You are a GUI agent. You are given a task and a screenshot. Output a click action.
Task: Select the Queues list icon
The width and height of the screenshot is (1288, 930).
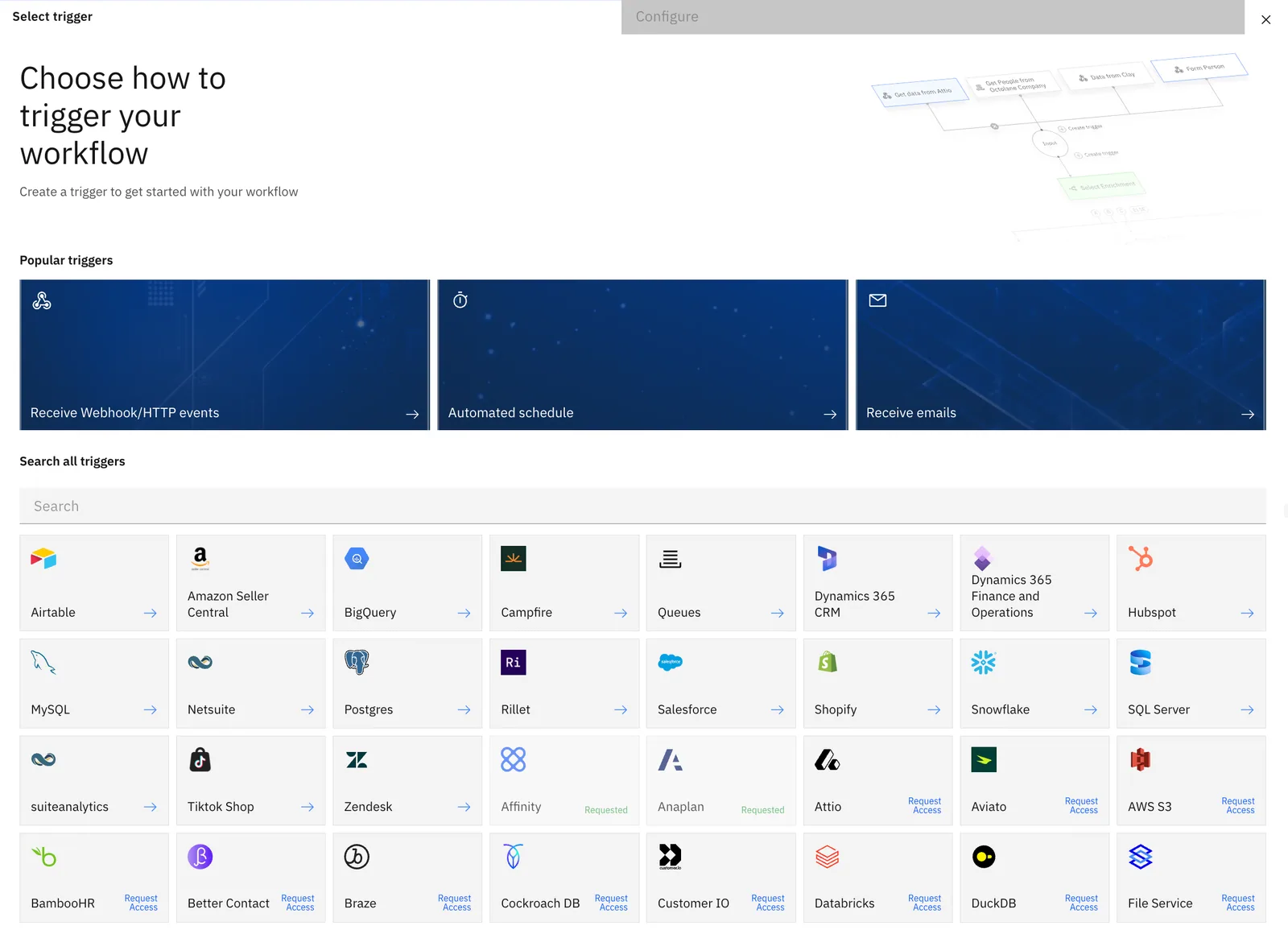pyautogui.click(x=670, y=559)
